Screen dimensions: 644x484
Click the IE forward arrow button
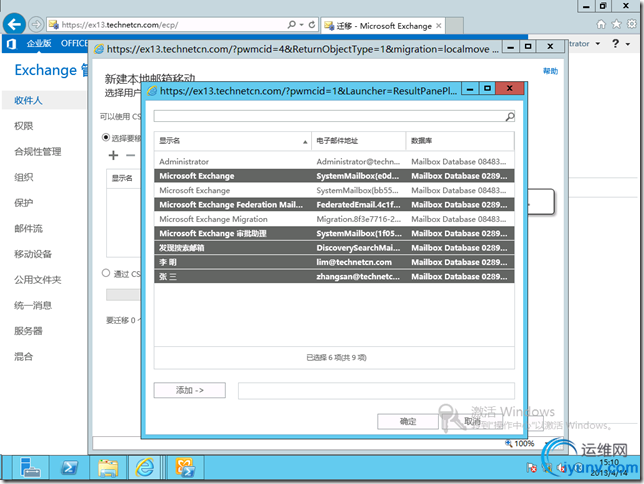pos(37,25)
